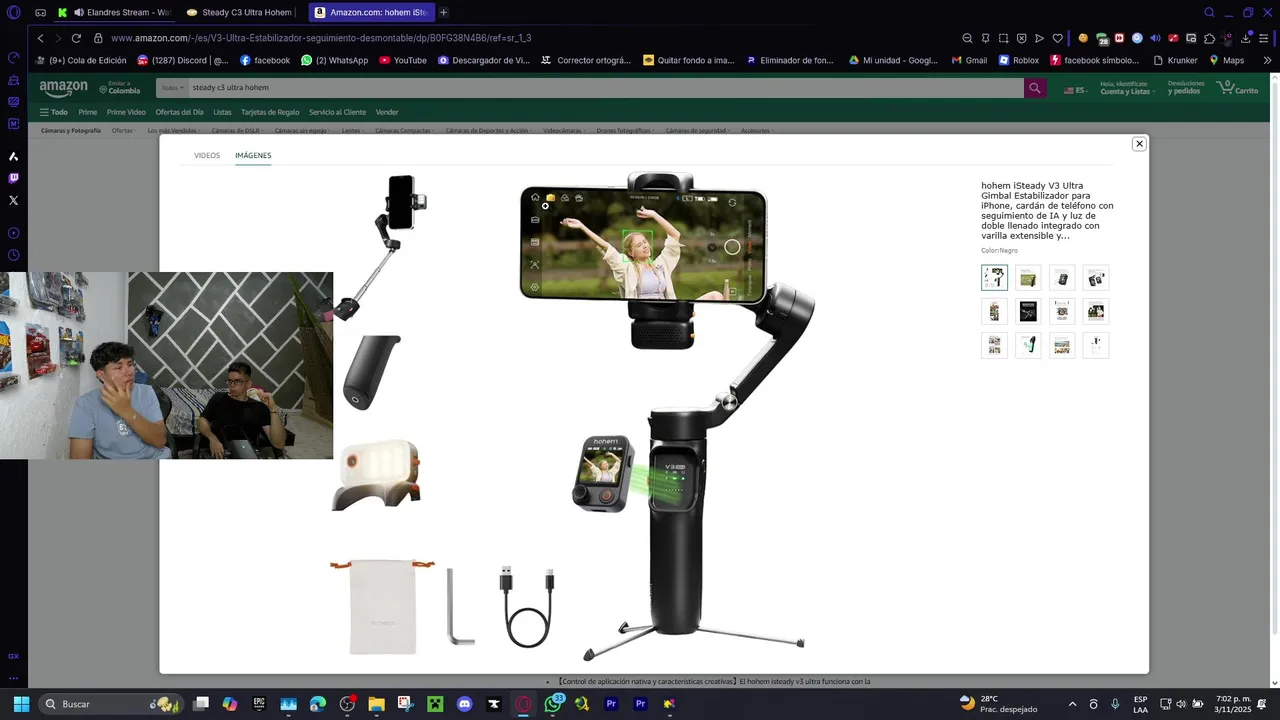Open the Gmail bookmark

[x=969, y=60]
